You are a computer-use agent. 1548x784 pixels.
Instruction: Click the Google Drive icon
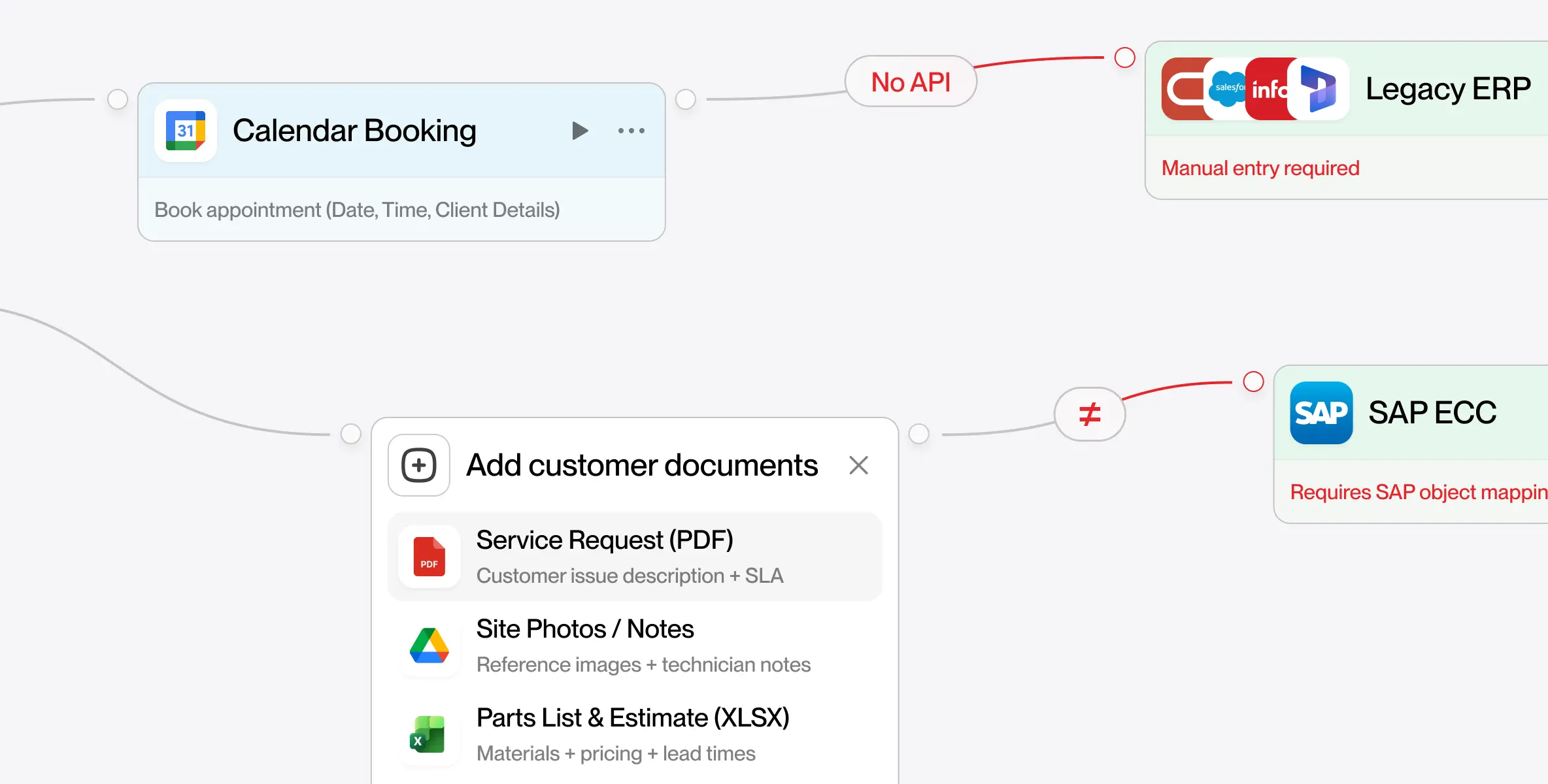429,645
